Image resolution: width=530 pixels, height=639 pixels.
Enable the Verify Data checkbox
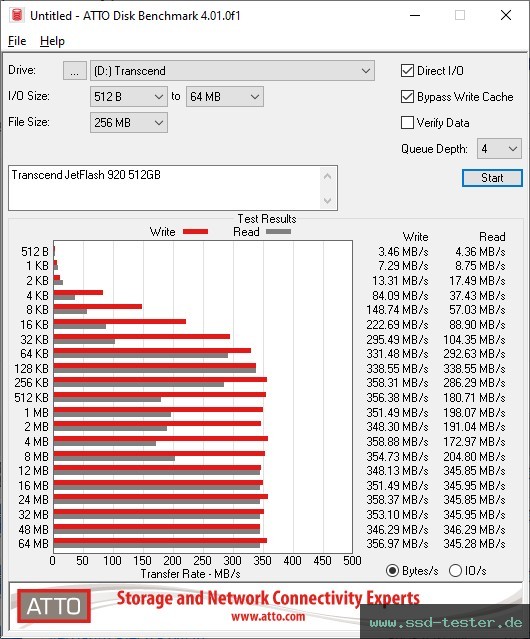[407, 123]
